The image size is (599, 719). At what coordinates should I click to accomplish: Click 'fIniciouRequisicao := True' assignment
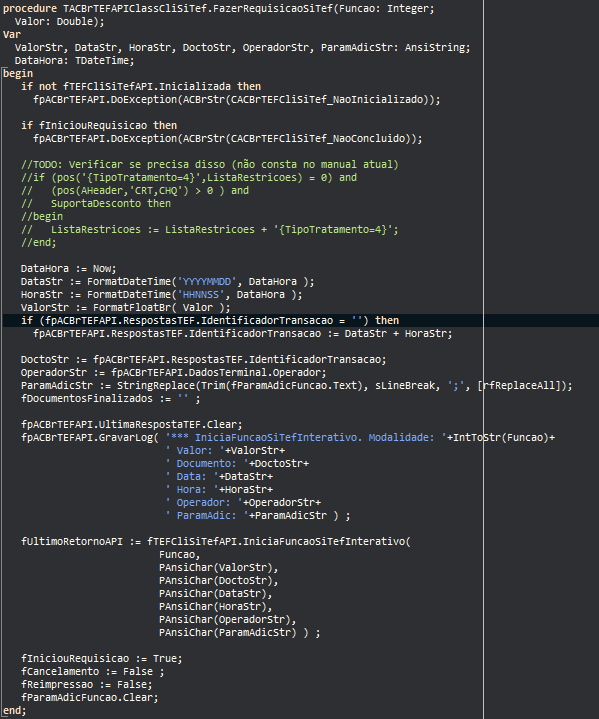coord(101,658)
